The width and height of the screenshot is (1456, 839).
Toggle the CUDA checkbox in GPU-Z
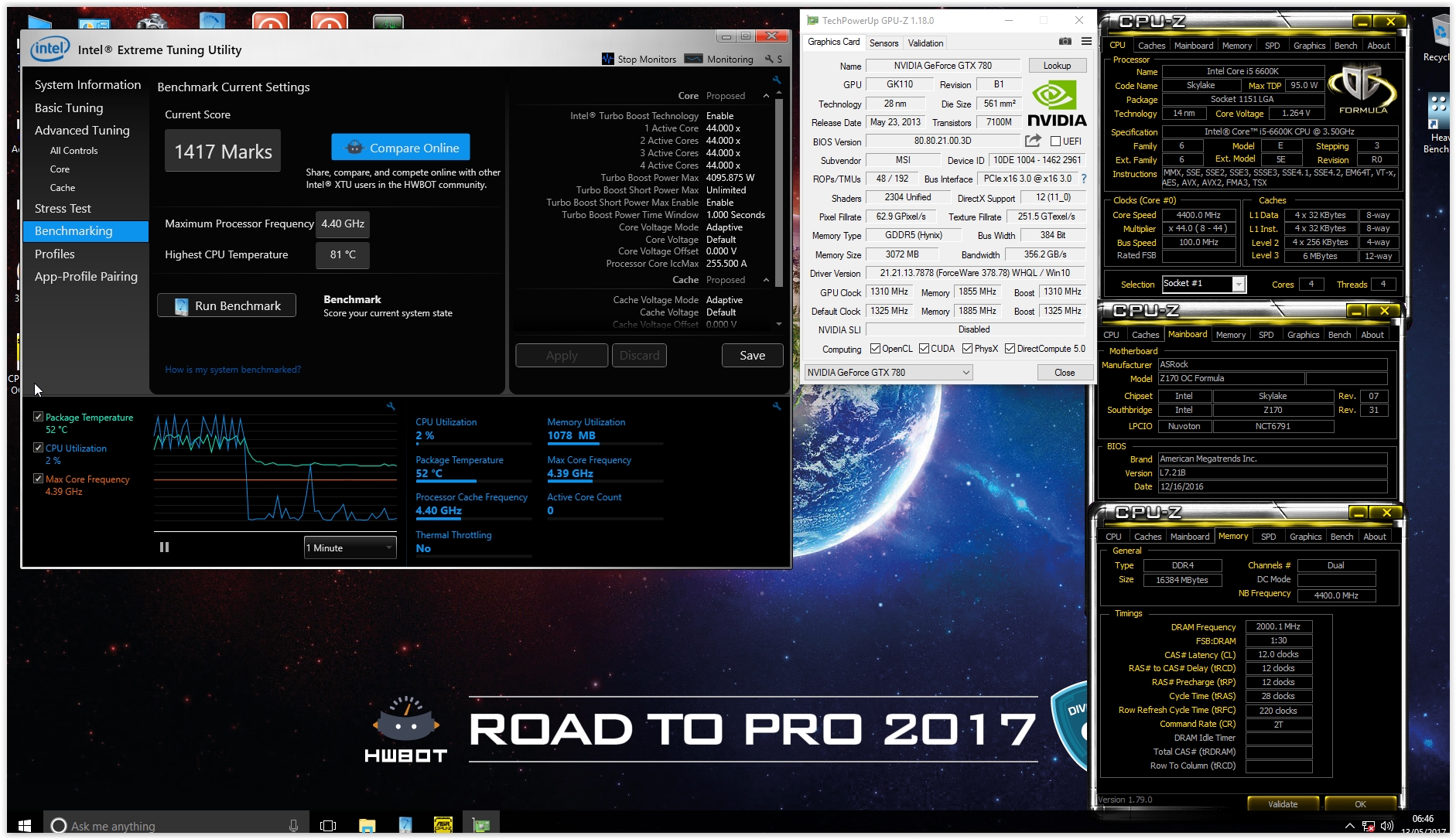(924, 349)
